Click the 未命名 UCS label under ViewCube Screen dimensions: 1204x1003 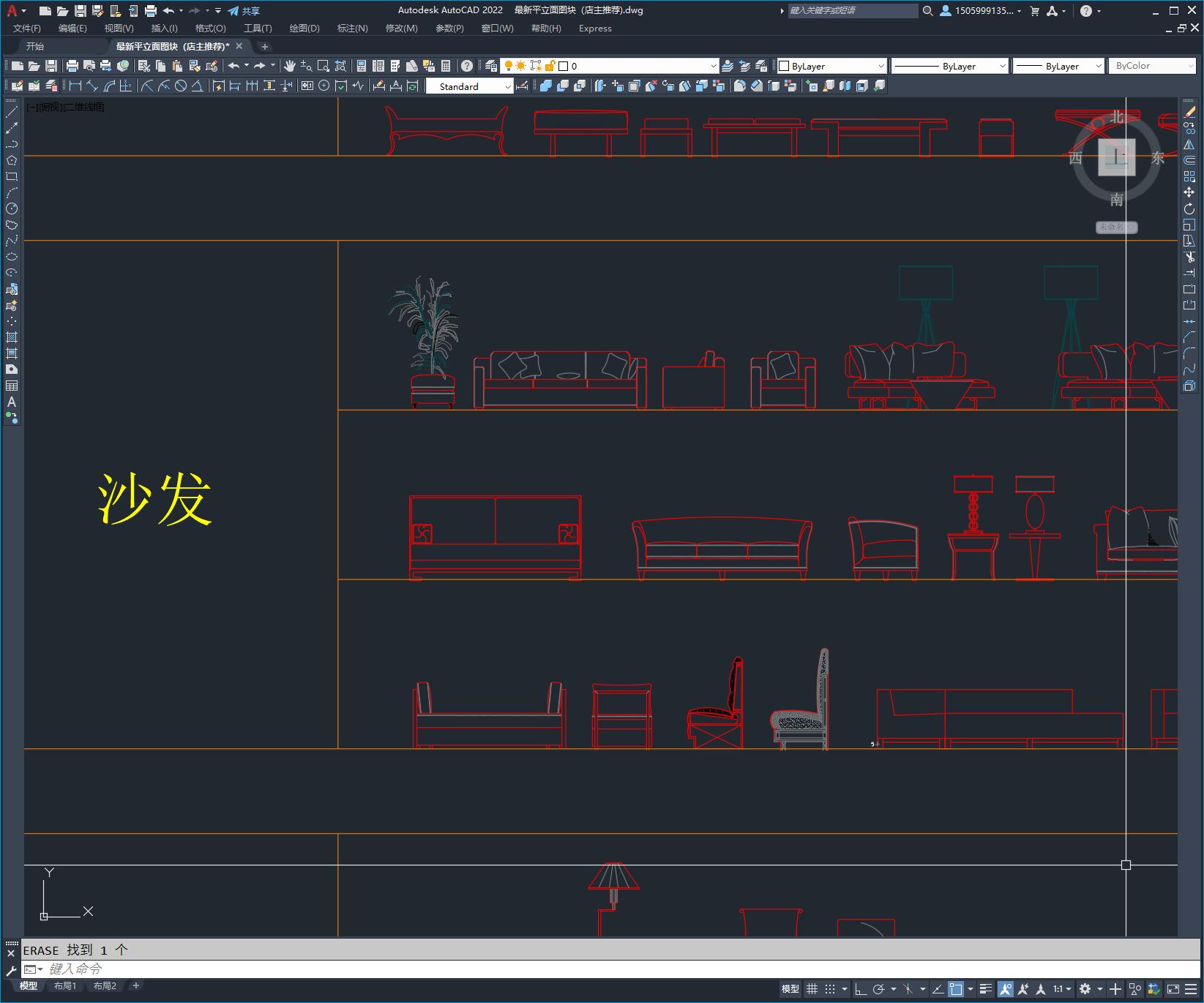point(1116,227)
